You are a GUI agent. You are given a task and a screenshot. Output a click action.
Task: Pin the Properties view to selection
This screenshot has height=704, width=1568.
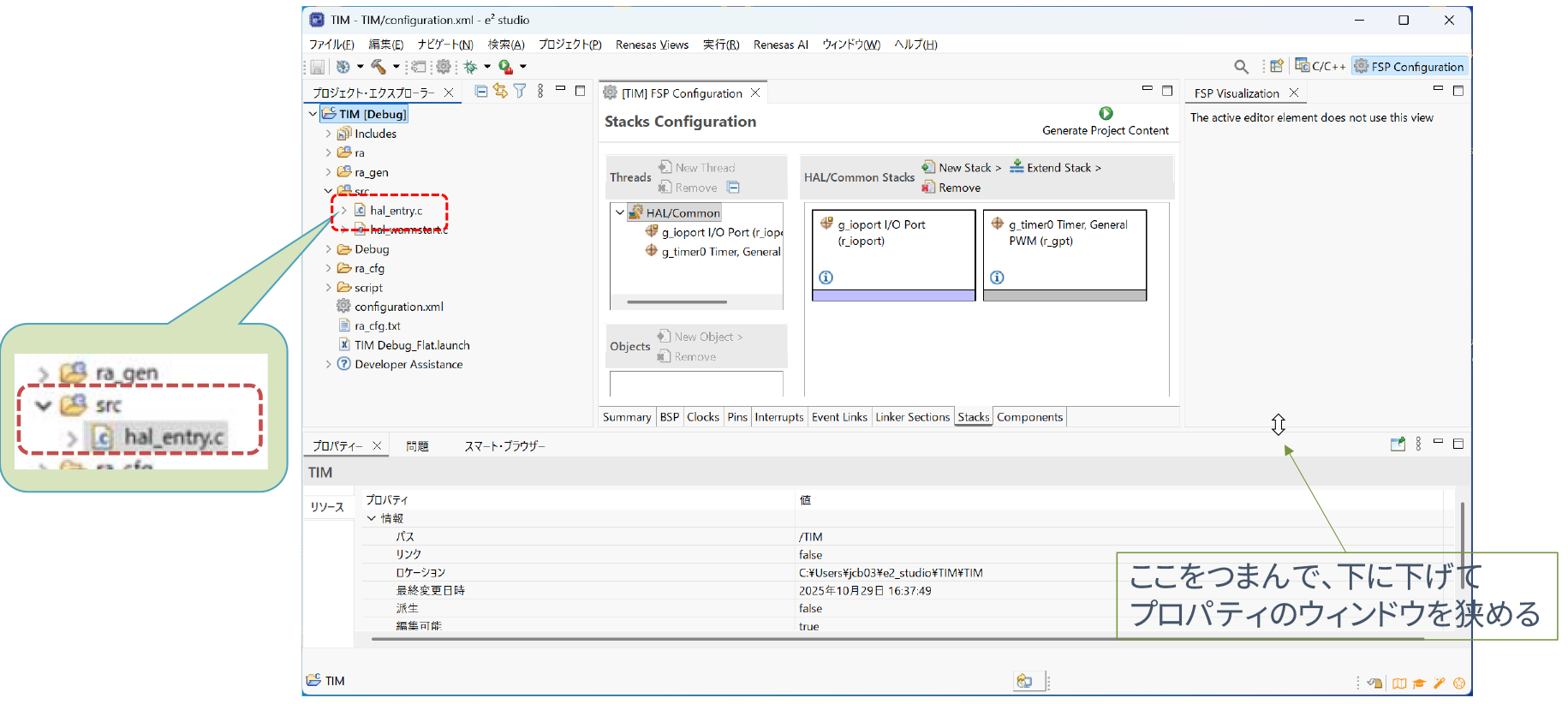[1398, 444]
